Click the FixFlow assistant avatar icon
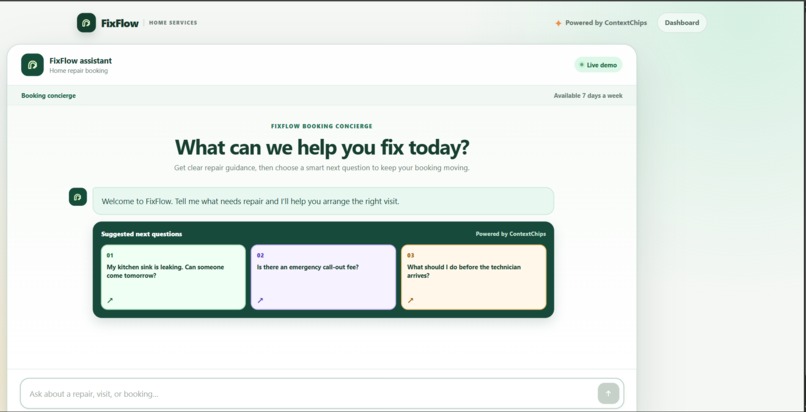 [x=32, y=65]
